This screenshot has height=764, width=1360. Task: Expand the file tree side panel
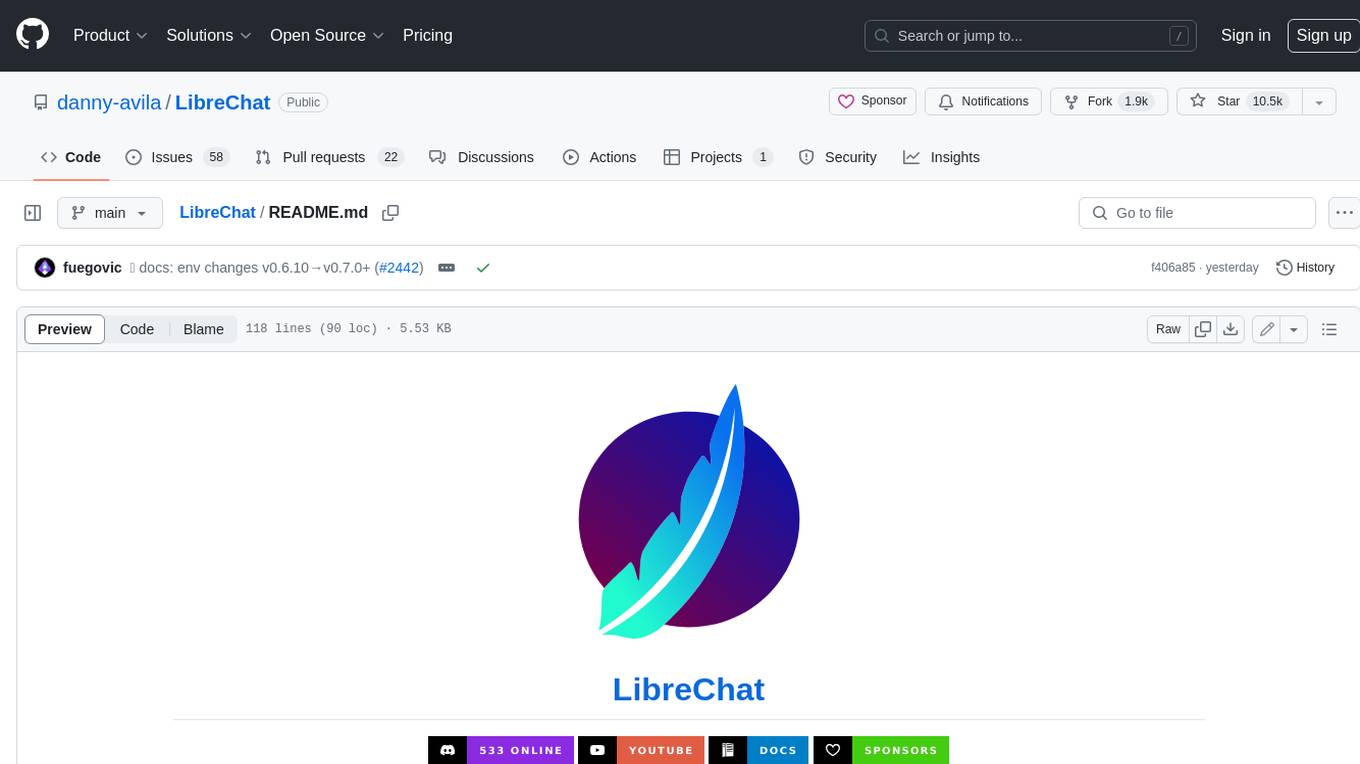point(32,213)
